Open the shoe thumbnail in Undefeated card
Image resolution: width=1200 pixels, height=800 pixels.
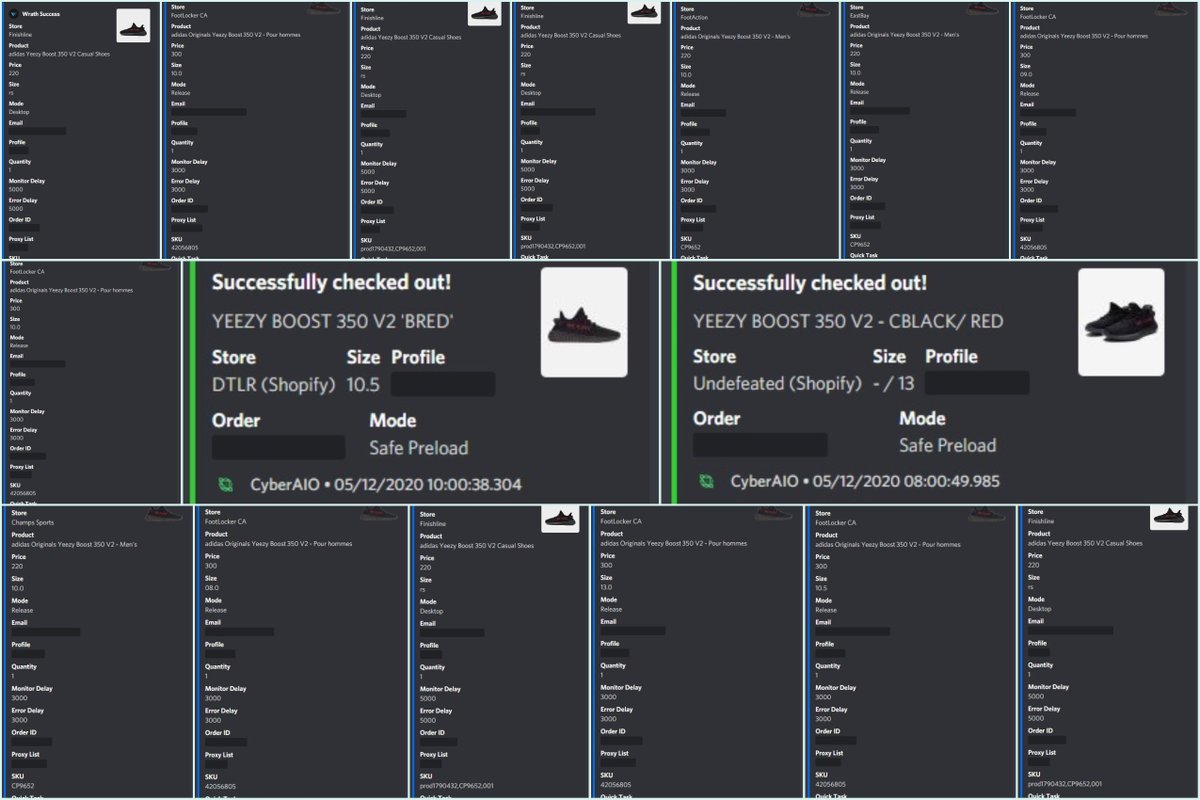1120,321
